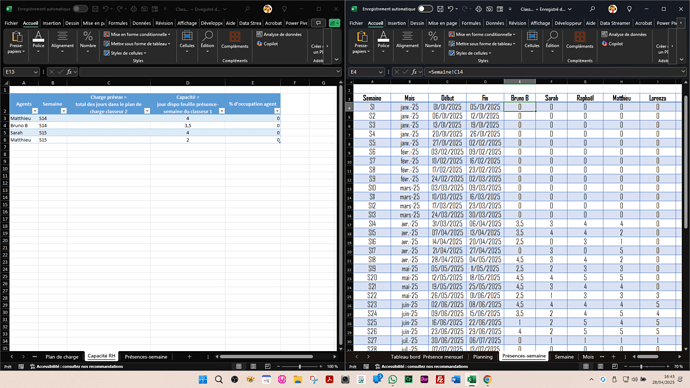Expand Mise en forme conditionnelle in left window

[x=137, y=34]
